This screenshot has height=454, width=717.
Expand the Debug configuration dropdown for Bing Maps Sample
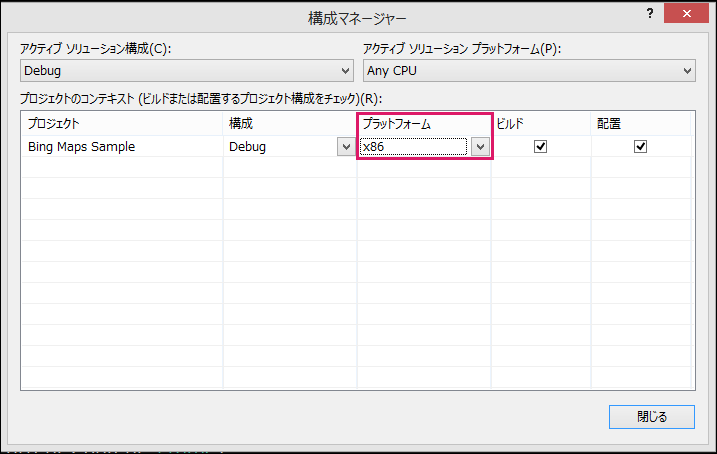(346, 147)
